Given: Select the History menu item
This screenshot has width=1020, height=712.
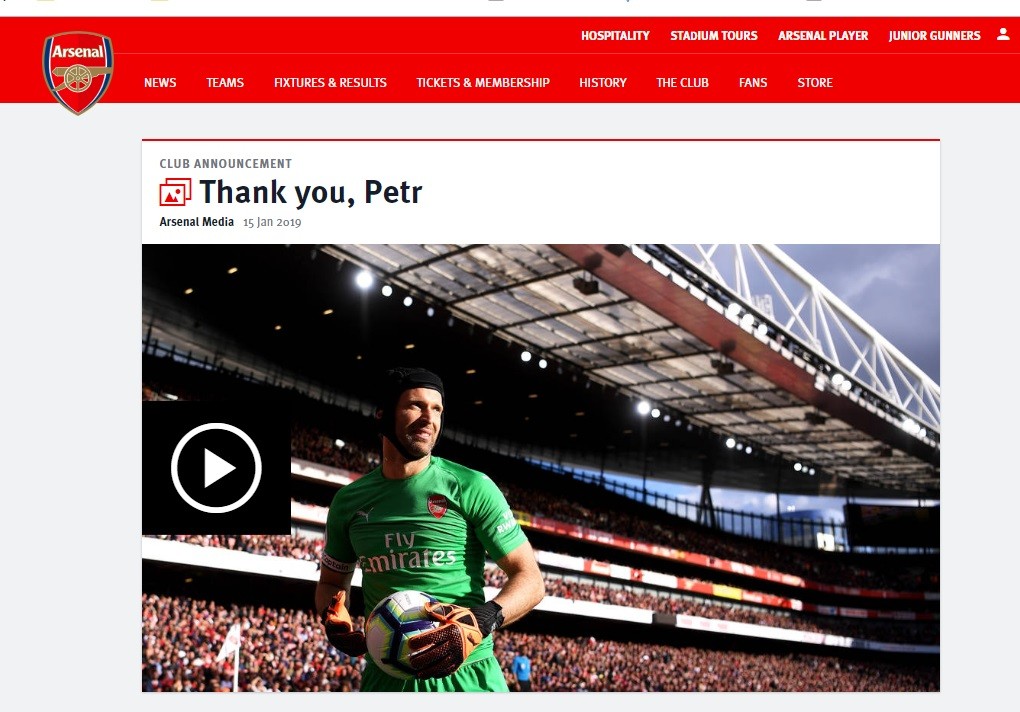Looking at the screenshot, I should 603,83.
